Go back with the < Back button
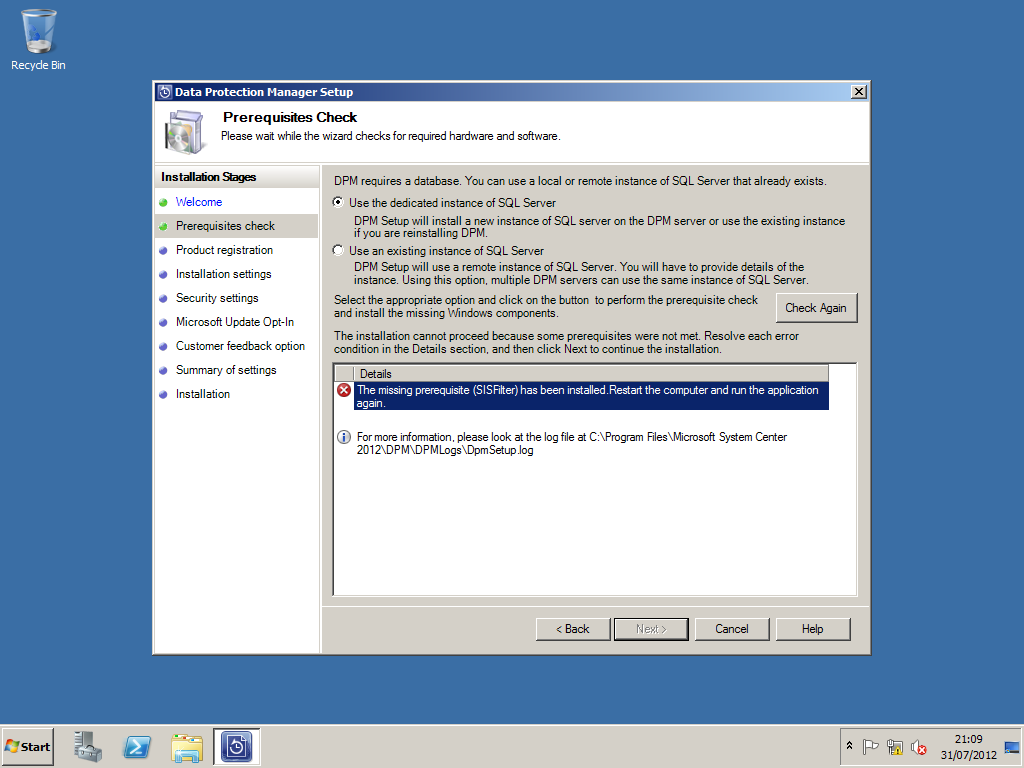The image size is (1024, 768). 573,629
